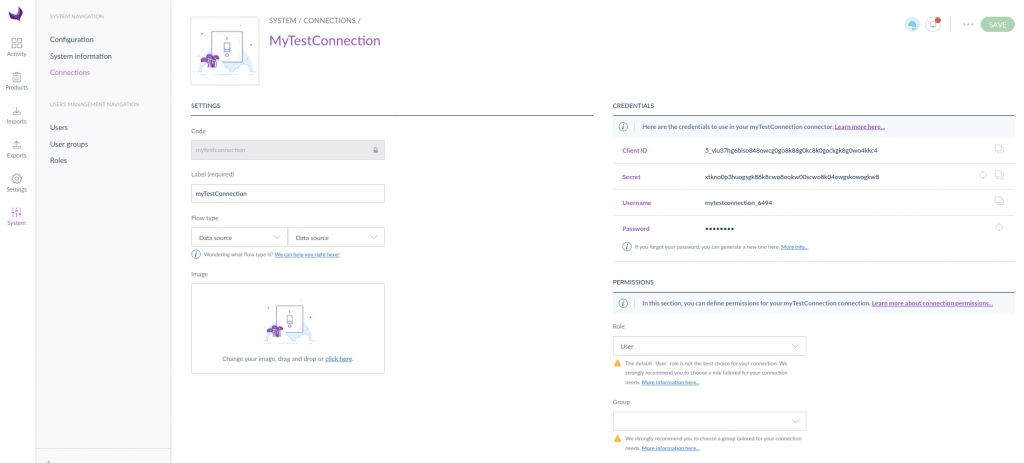Expand the empty Group dropdown
Image resolution: width=1024 pixels, height=463 pixels.
pos(709,421)
